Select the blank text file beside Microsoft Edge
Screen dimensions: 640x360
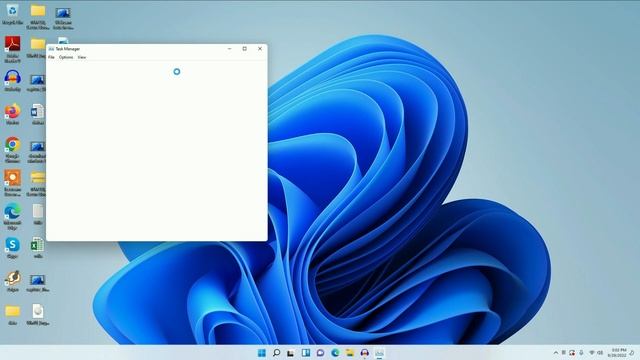tap(38, 214)
